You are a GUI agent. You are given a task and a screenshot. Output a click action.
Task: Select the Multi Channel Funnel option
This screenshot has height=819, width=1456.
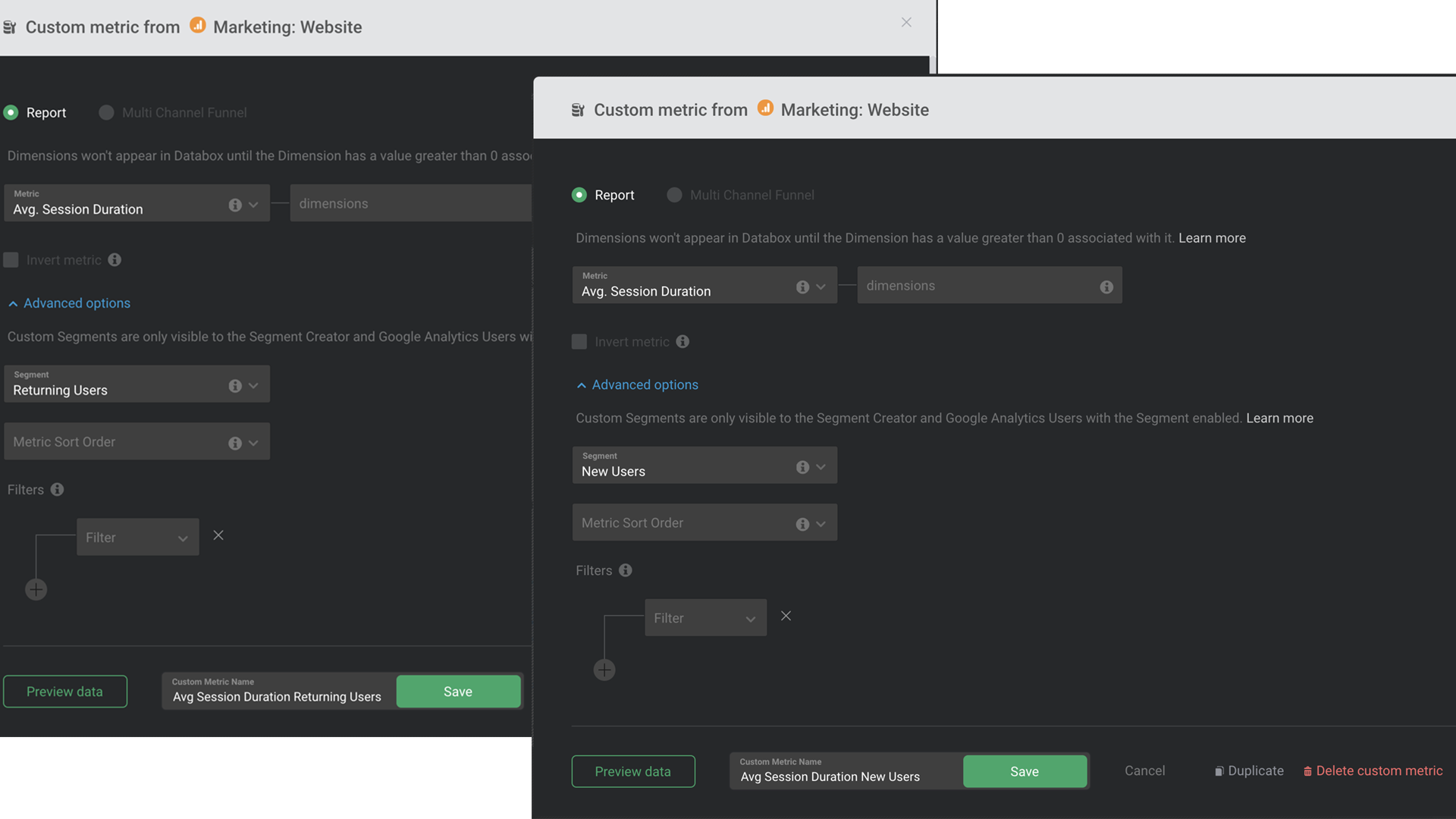(674, 195)
